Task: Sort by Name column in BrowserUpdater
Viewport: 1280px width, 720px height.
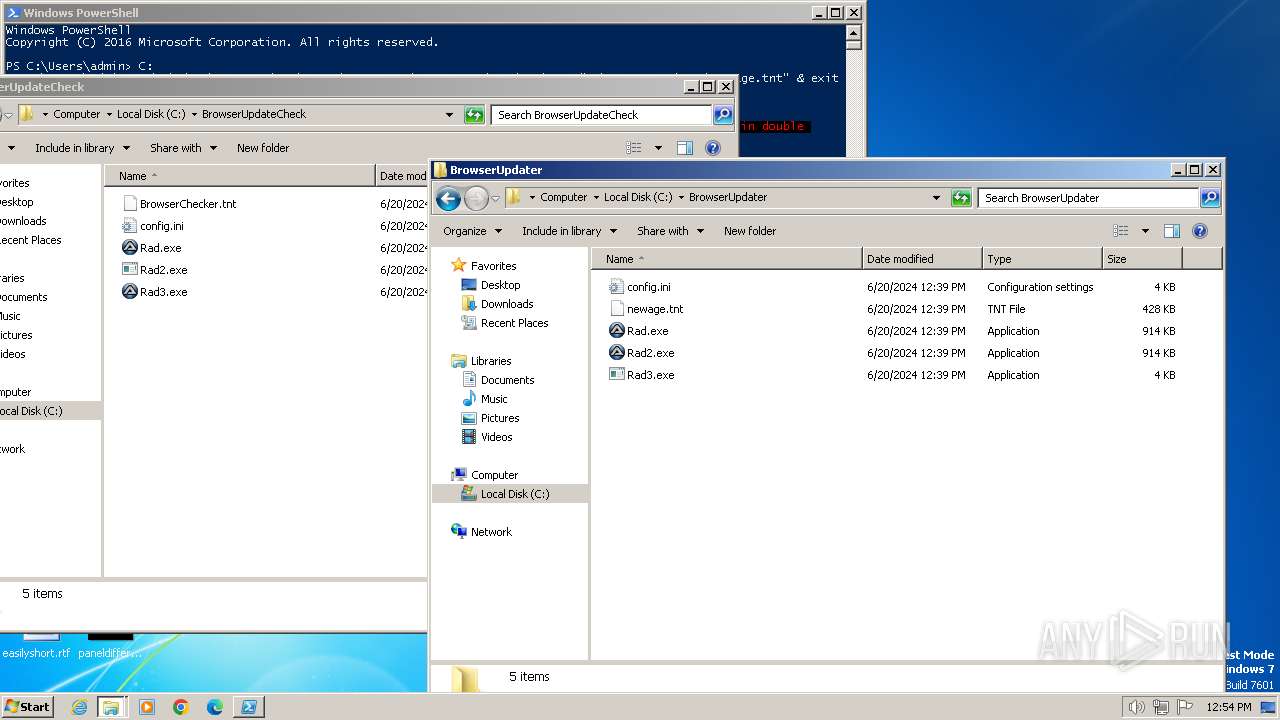Action: tap(727, 259)
